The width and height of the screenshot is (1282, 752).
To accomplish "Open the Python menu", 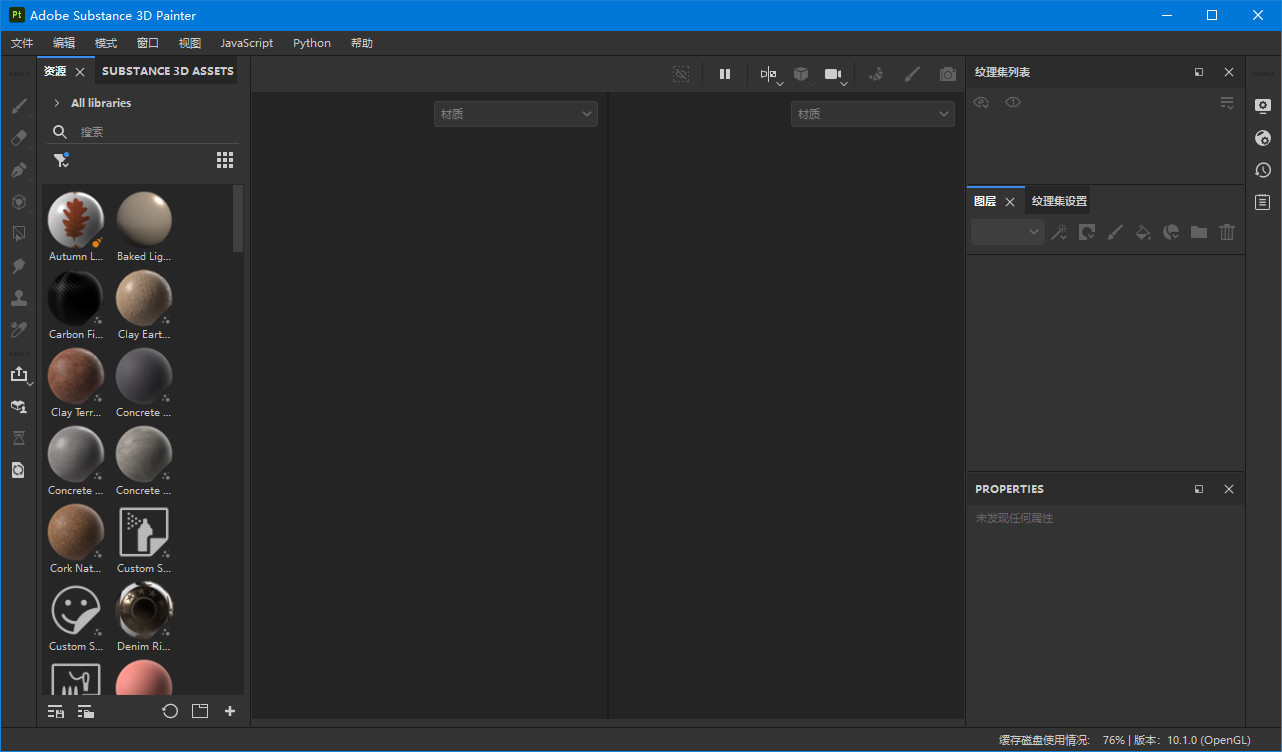I will pos(311,43).
